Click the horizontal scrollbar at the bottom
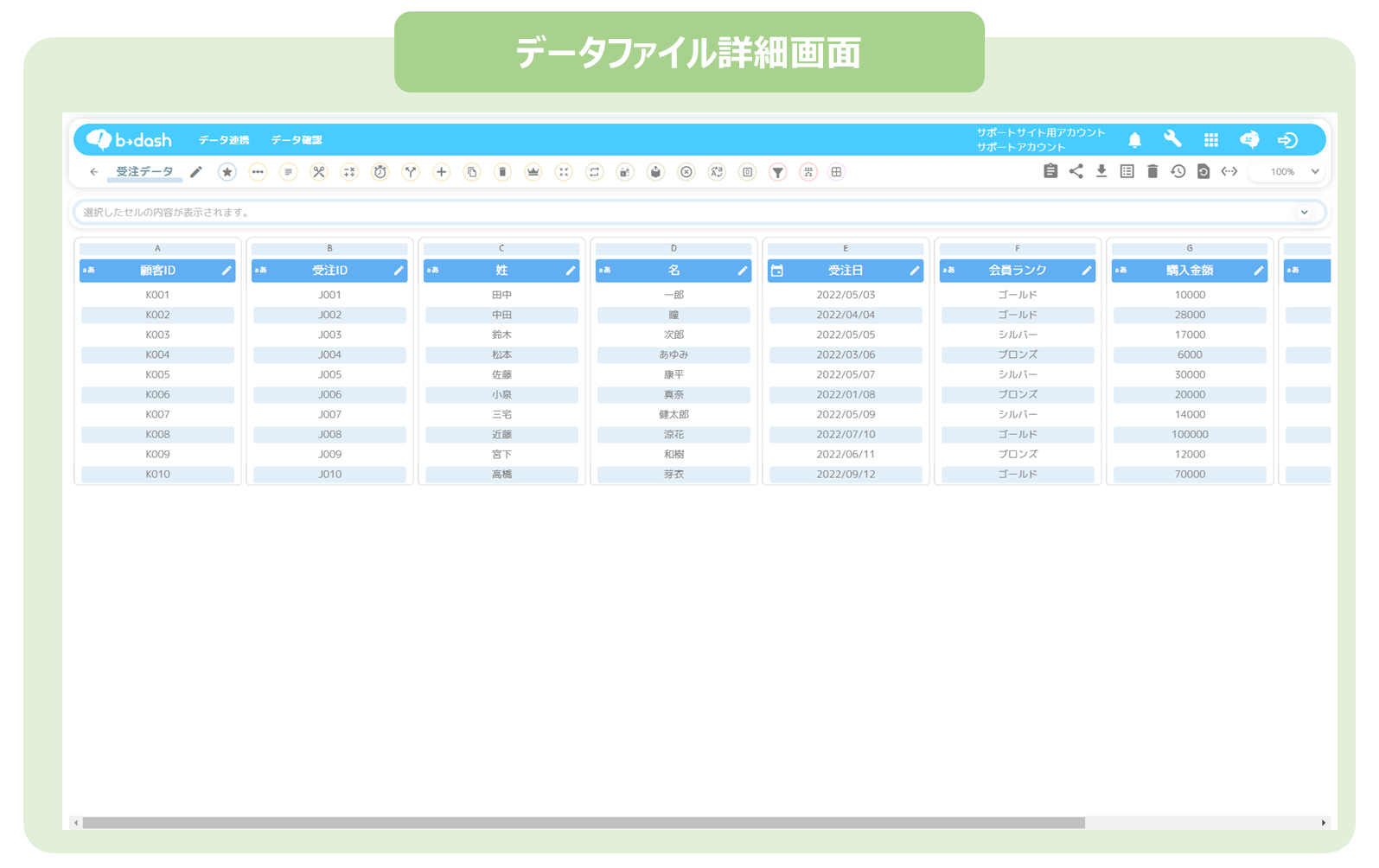The height and width of the screenshot is (868, 1379). coord(584,823)
